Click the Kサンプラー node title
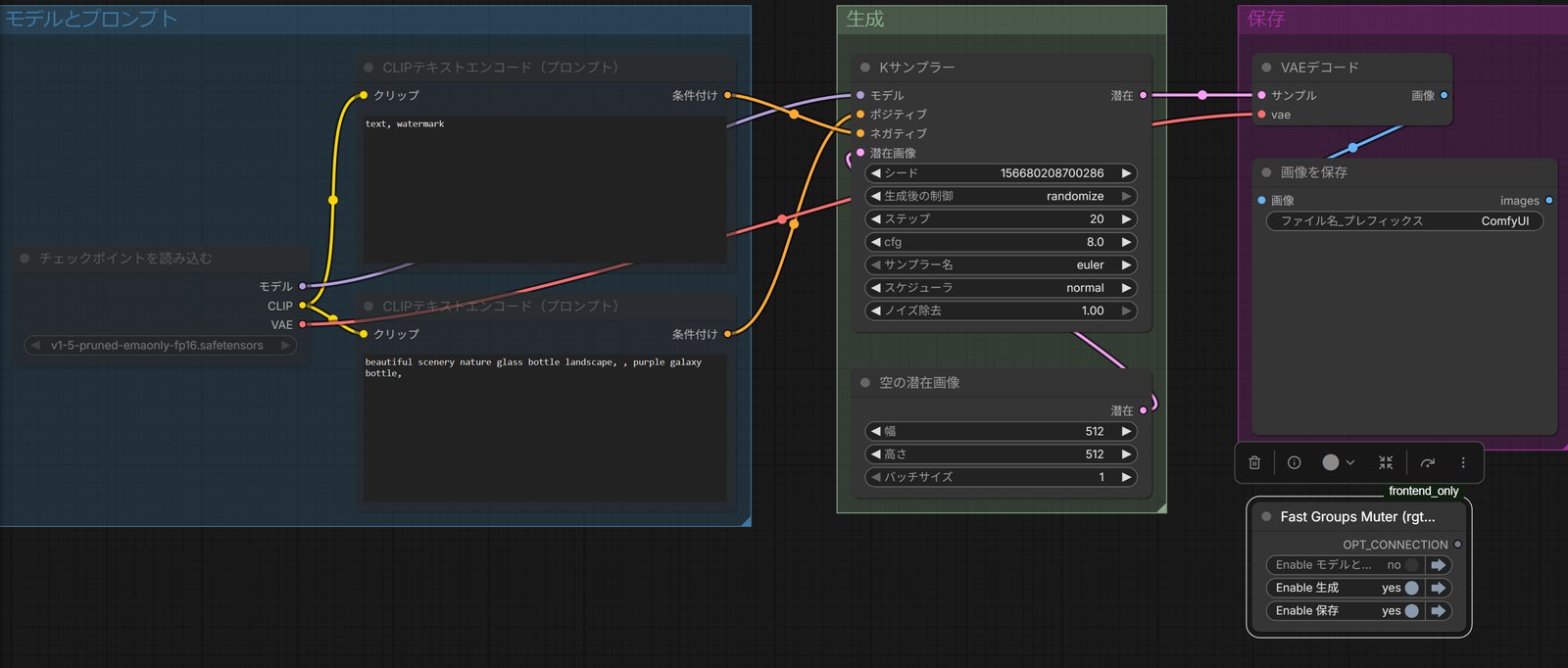This screenshot has height=668, width=1568. pyautogui.click(x=917, y=68)
